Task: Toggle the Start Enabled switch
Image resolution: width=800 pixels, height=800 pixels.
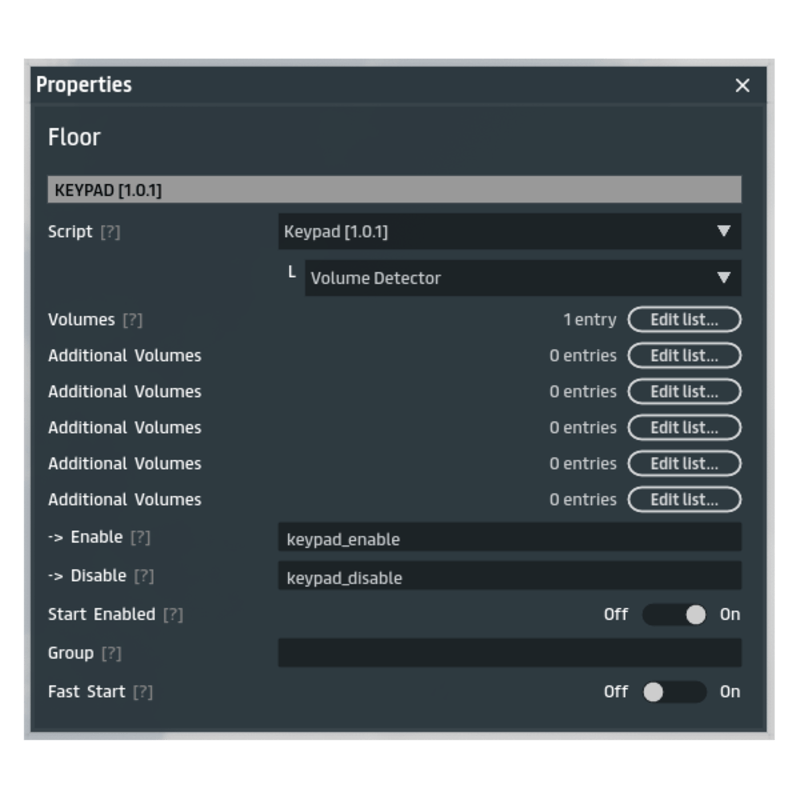Action: 674,615
